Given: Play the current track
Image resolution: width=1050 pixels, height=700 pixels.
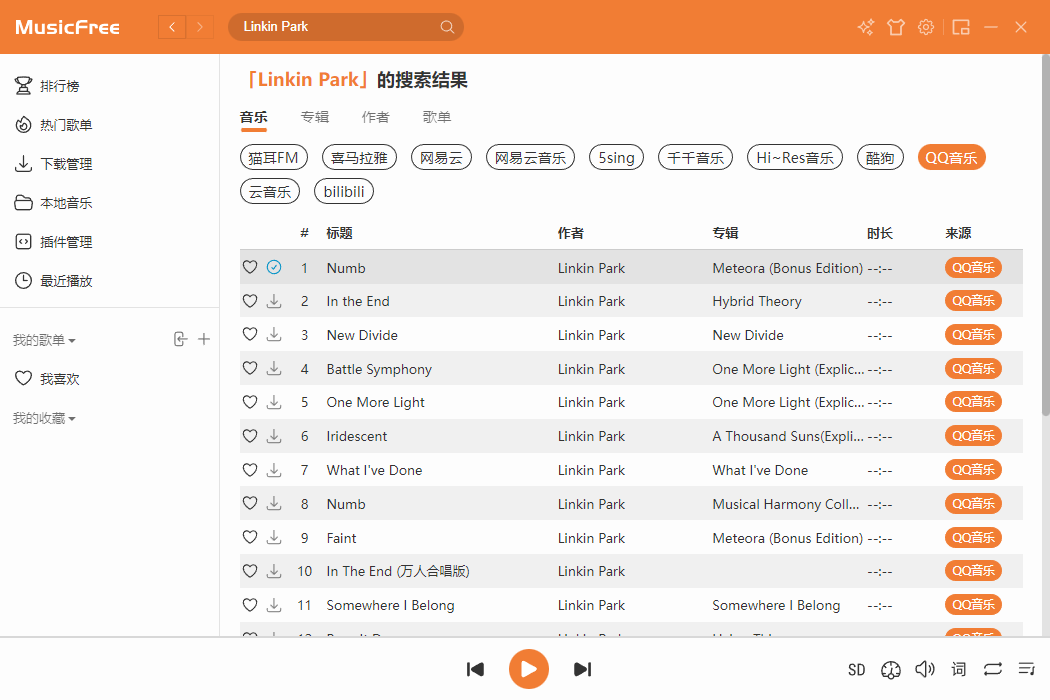Looking at the screenshot, I should tap(529, 669).
